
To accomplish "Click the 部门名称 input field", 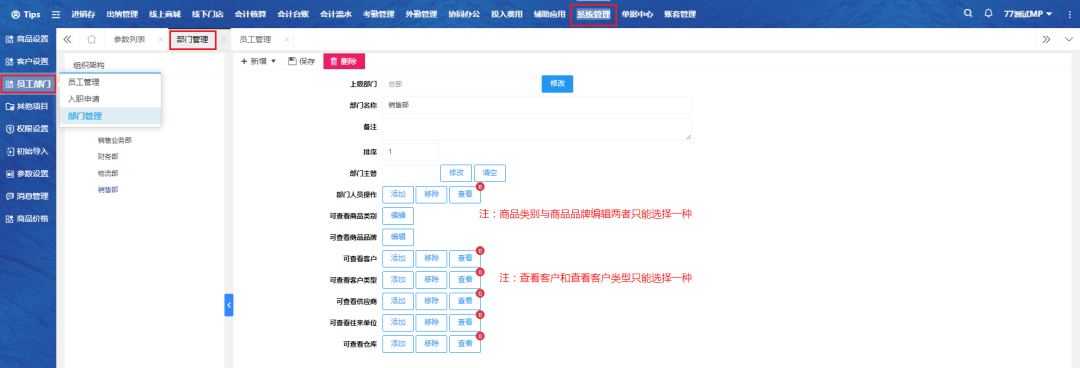I will [537, 105].
